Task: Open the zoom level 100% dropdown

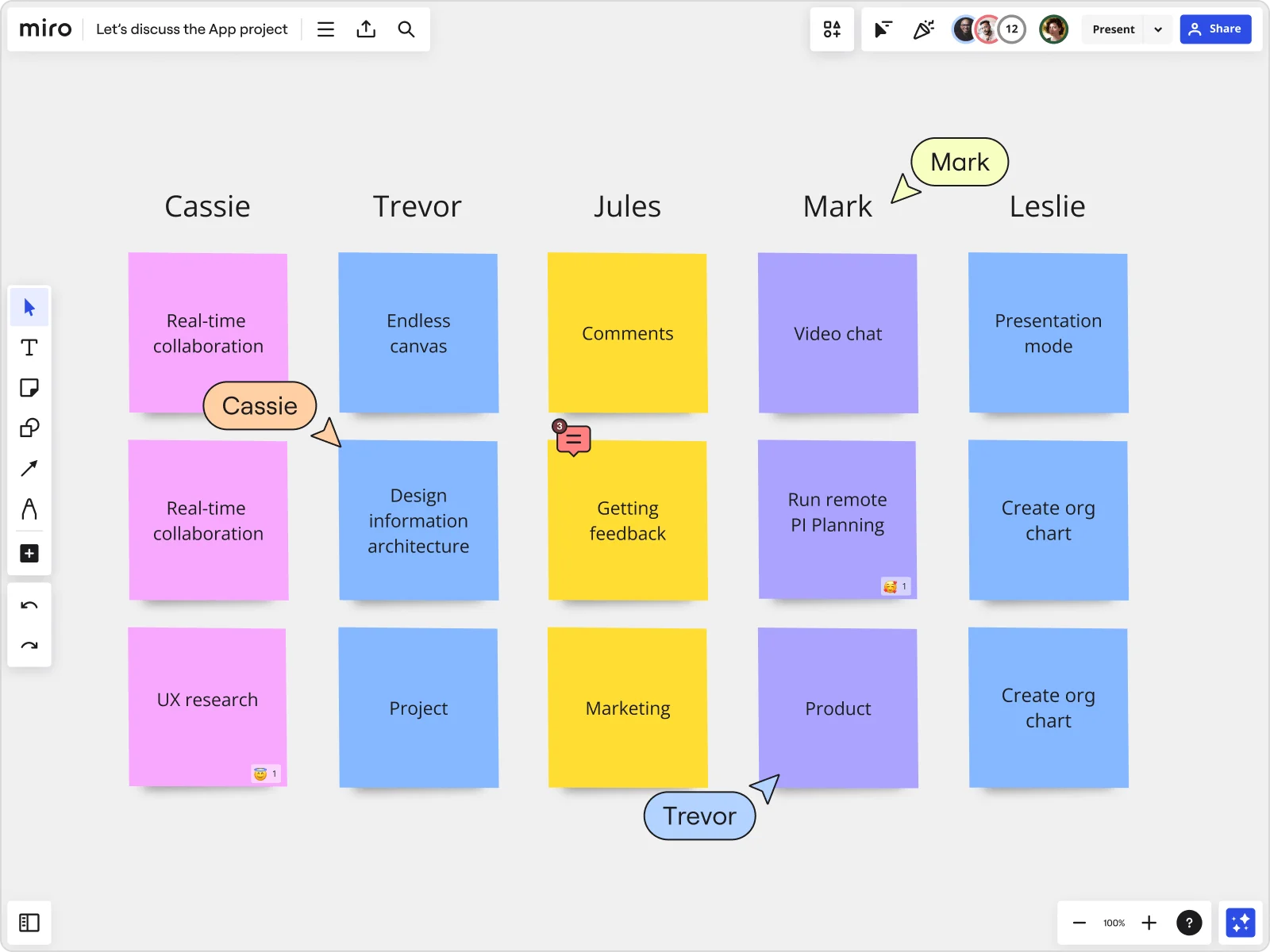Action: [x=1114, y=923]
